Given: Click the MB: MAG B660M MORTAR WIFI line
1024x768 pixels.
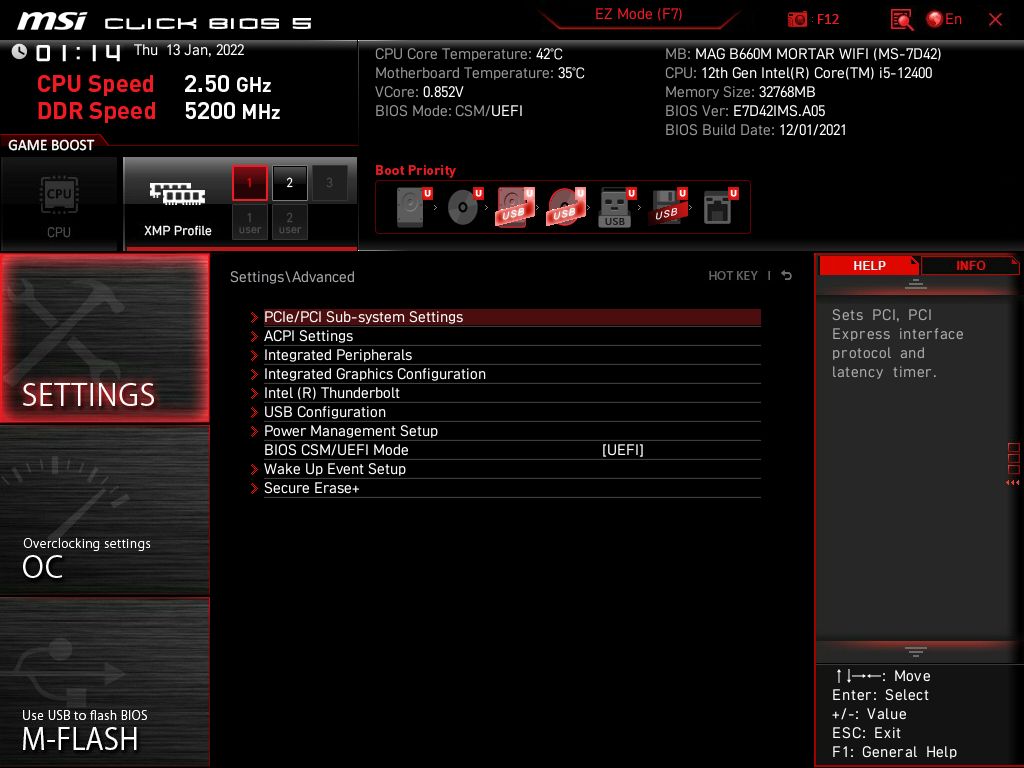Looking at the screenshot, I should click(803, 54).
